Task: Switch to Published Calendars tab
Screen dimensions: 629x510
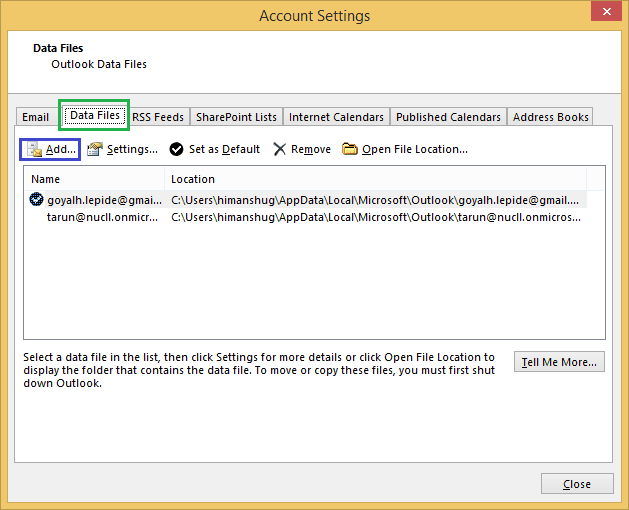Action: click(448, 117)
